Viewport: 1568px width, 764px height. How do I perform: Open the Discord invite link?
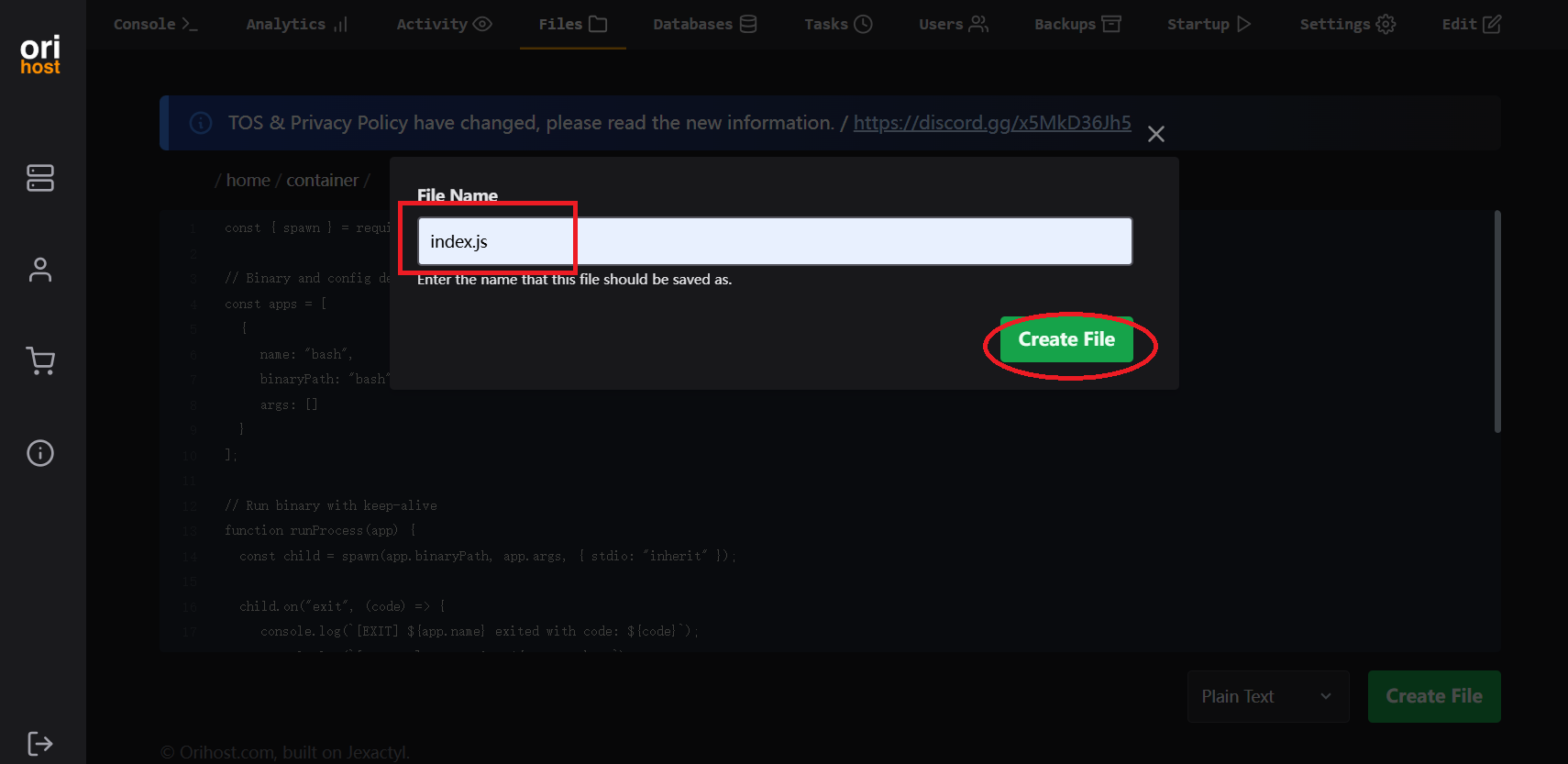[992, 123]
